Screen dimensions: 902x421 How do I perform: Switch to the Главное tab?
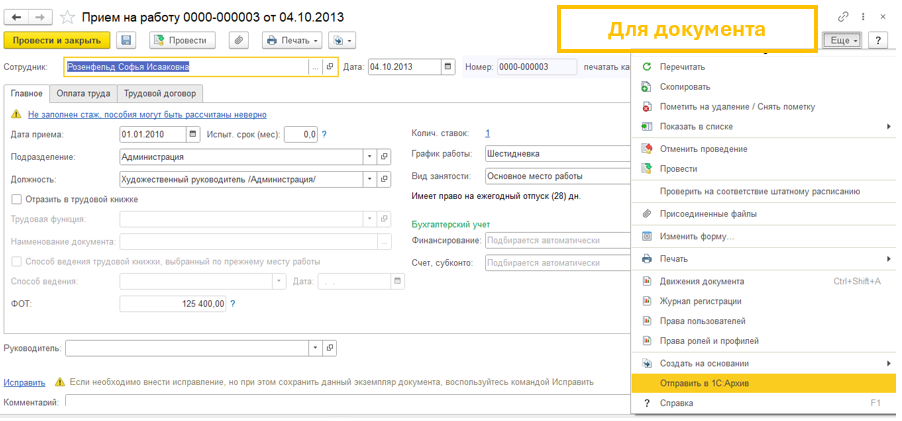tap(26, 93)
